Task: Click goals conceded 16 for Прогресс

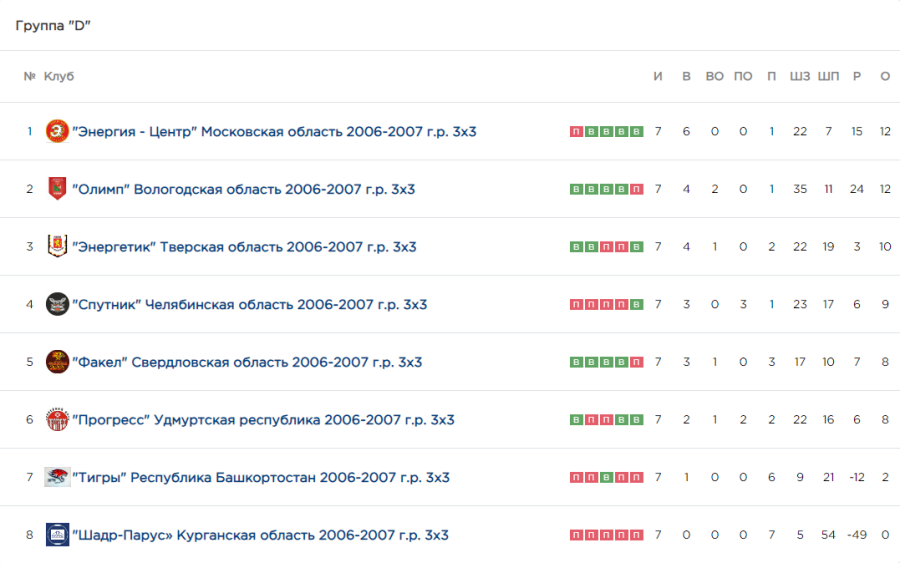Action: click(828, 420)
